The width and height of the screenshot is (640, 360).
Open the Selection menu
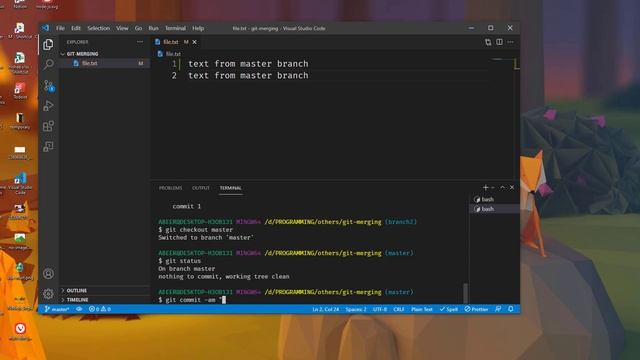coord(99,28)
